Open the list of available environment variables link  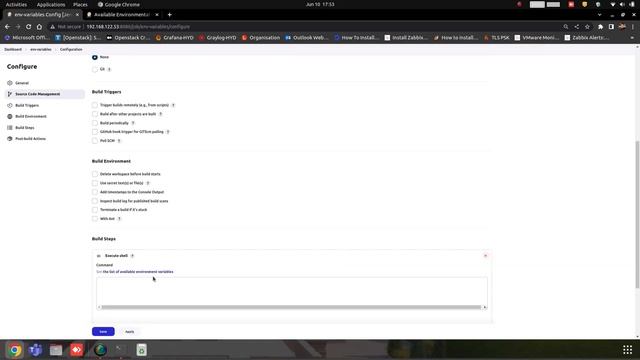pyautogui.click(x=138, y=272)
